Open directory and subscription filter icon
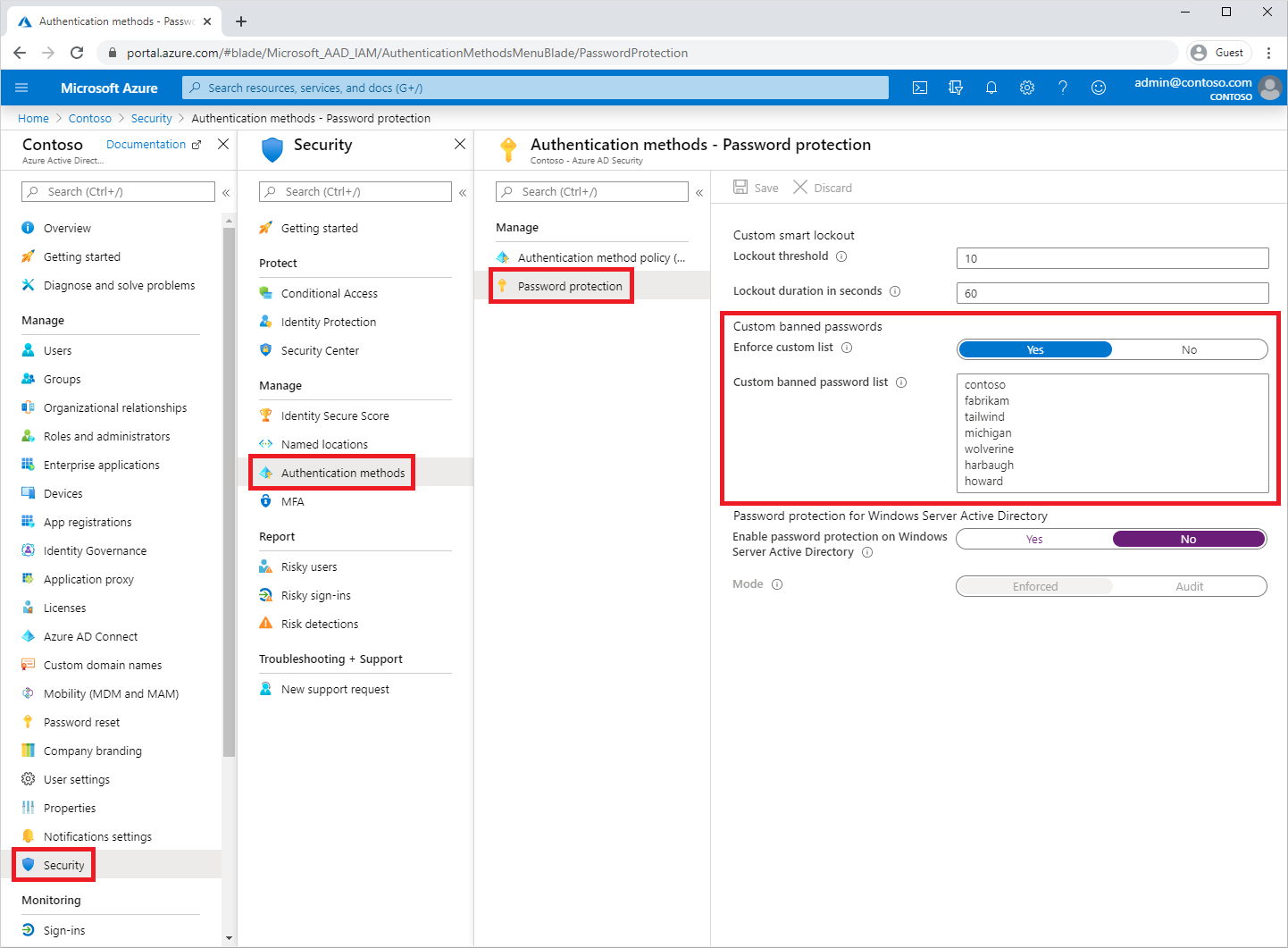The width and height of the screenshot is (1288, 948). pos(956,88)
